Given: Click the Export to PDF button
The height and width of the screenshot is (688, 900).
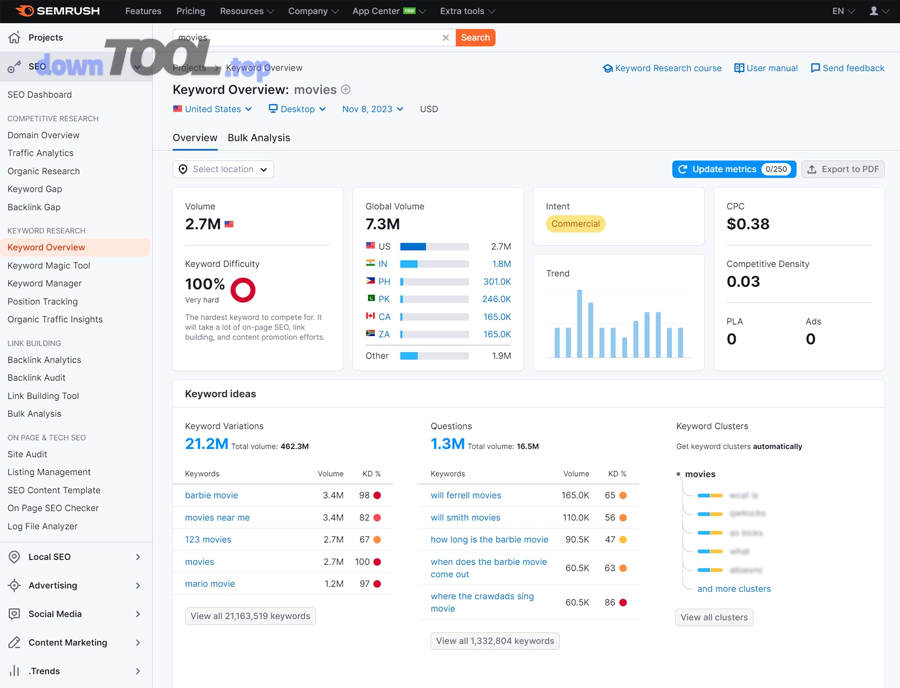Looking at the screenshot, I should click(843, 170).
